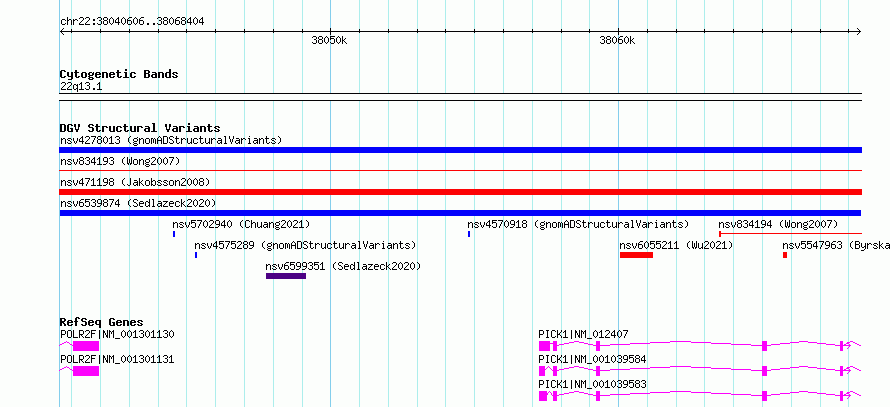
Task: Click the nsv4570918 gnomAD small blue marker
Action: coord(469,234)
